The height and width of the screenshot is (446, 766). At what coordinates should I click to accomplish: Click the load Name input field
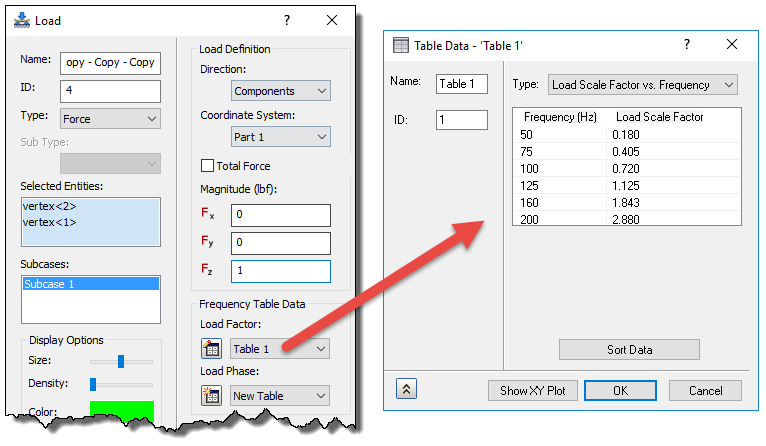click(110, 63)
